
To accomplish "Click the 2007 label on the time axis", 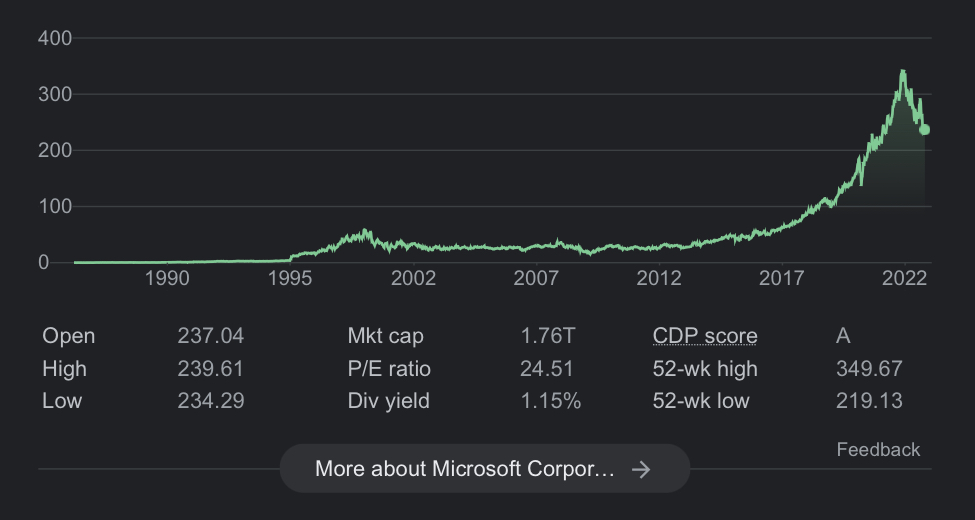I will tap(536, 278).
